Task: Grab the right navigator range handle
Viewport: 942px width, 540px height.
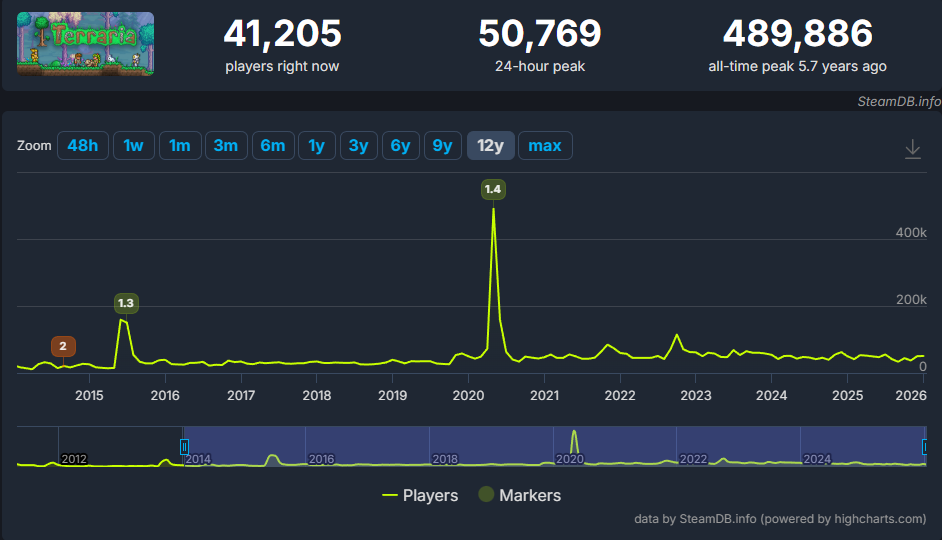Action: pos(925,446)
